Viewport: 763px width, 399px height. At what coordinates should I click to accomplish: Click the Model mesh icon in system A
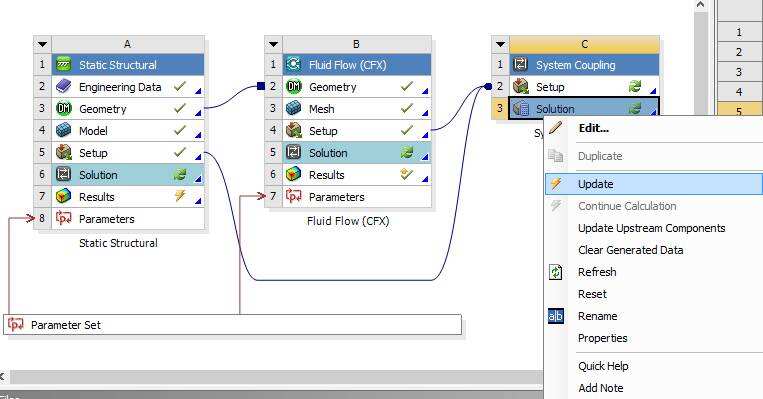pyautogui.click(x=64, y=130)
